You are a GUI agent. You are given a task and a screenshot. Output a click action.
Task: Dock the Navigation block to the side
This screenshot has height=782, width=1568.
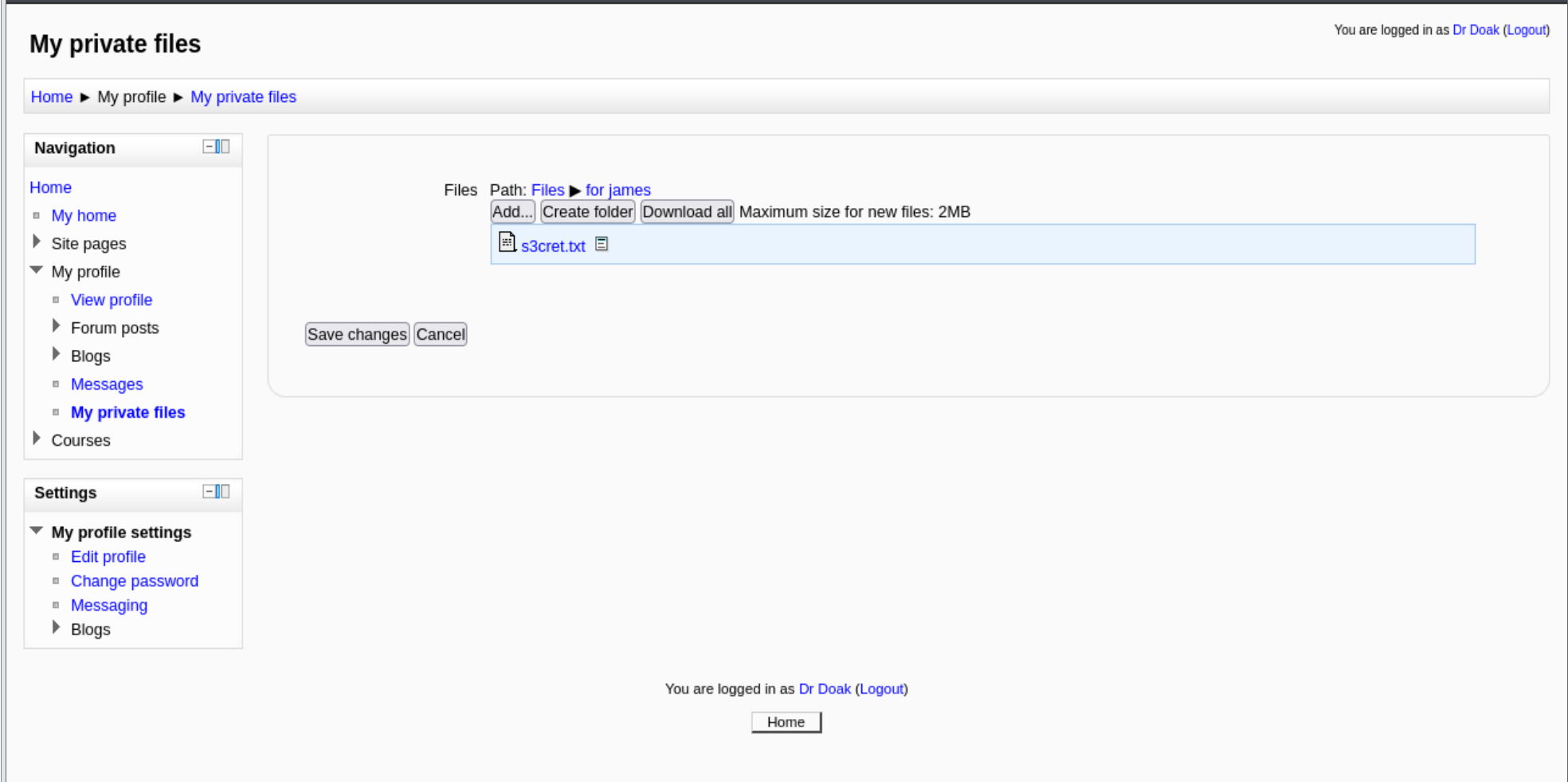pyautogui.click(x=223, y=147)
